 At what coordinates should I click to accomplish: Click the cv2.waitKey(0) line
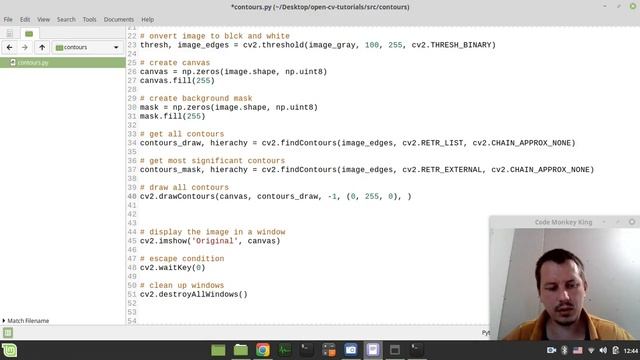173,268
